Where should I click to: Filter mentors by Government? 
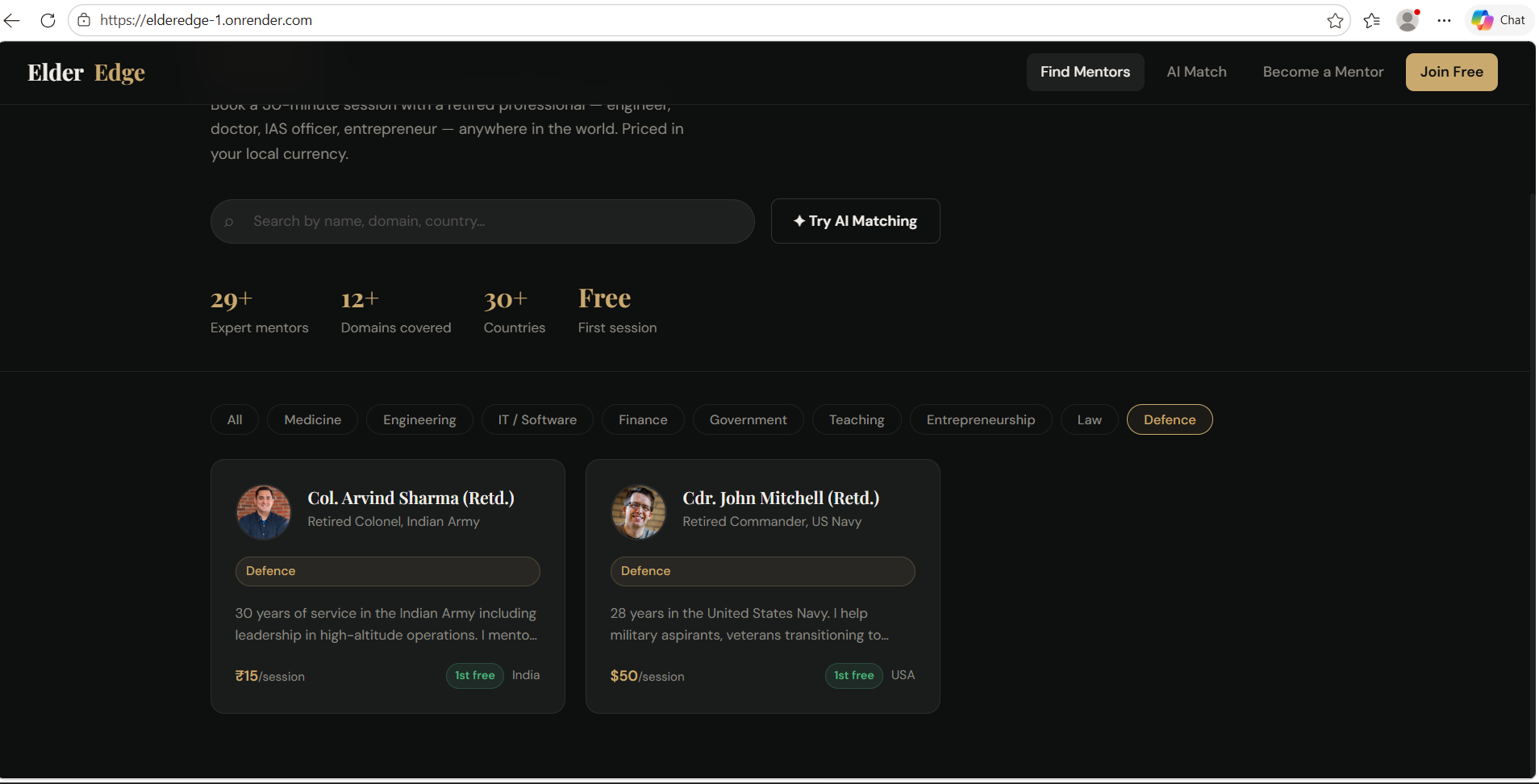748,419
